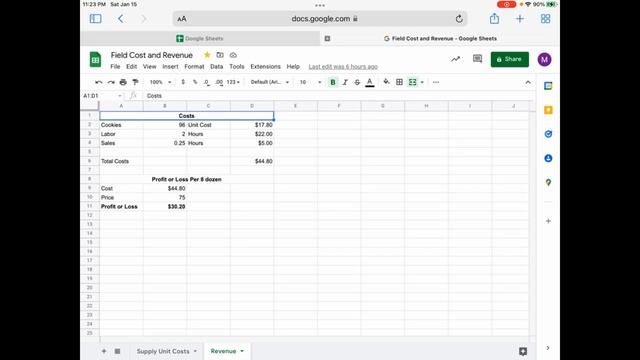The image size is (640, 360).
Task: Add a new sheet with plus button
Action: (x=104, y=351)
